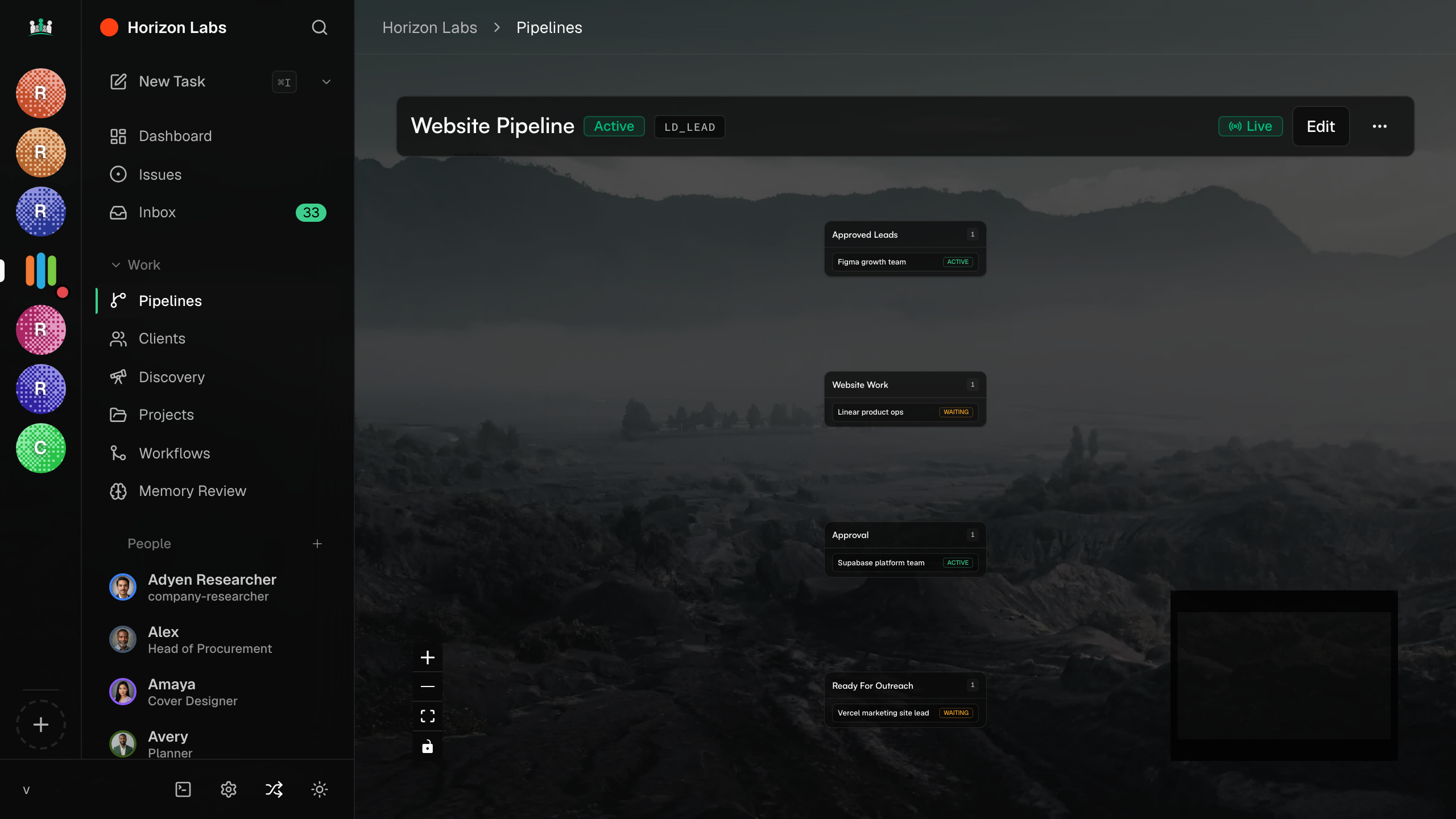
Task: Switch to the pink R workspace avatar
Action: [41, 330]
